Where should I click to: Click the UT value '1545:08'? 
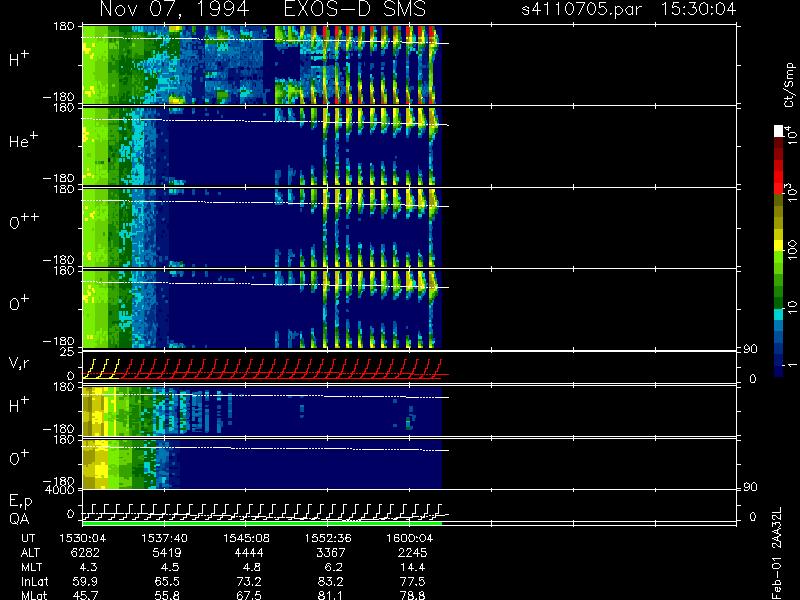pyautogui.click(x=246, y=538)
